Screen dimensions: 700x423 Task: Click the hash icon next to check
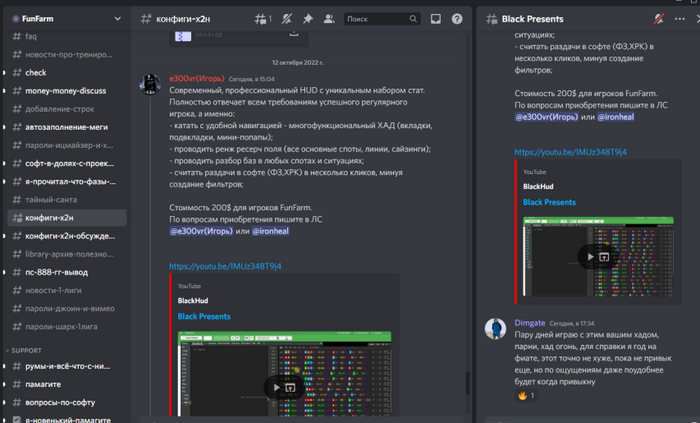(17, 72)
